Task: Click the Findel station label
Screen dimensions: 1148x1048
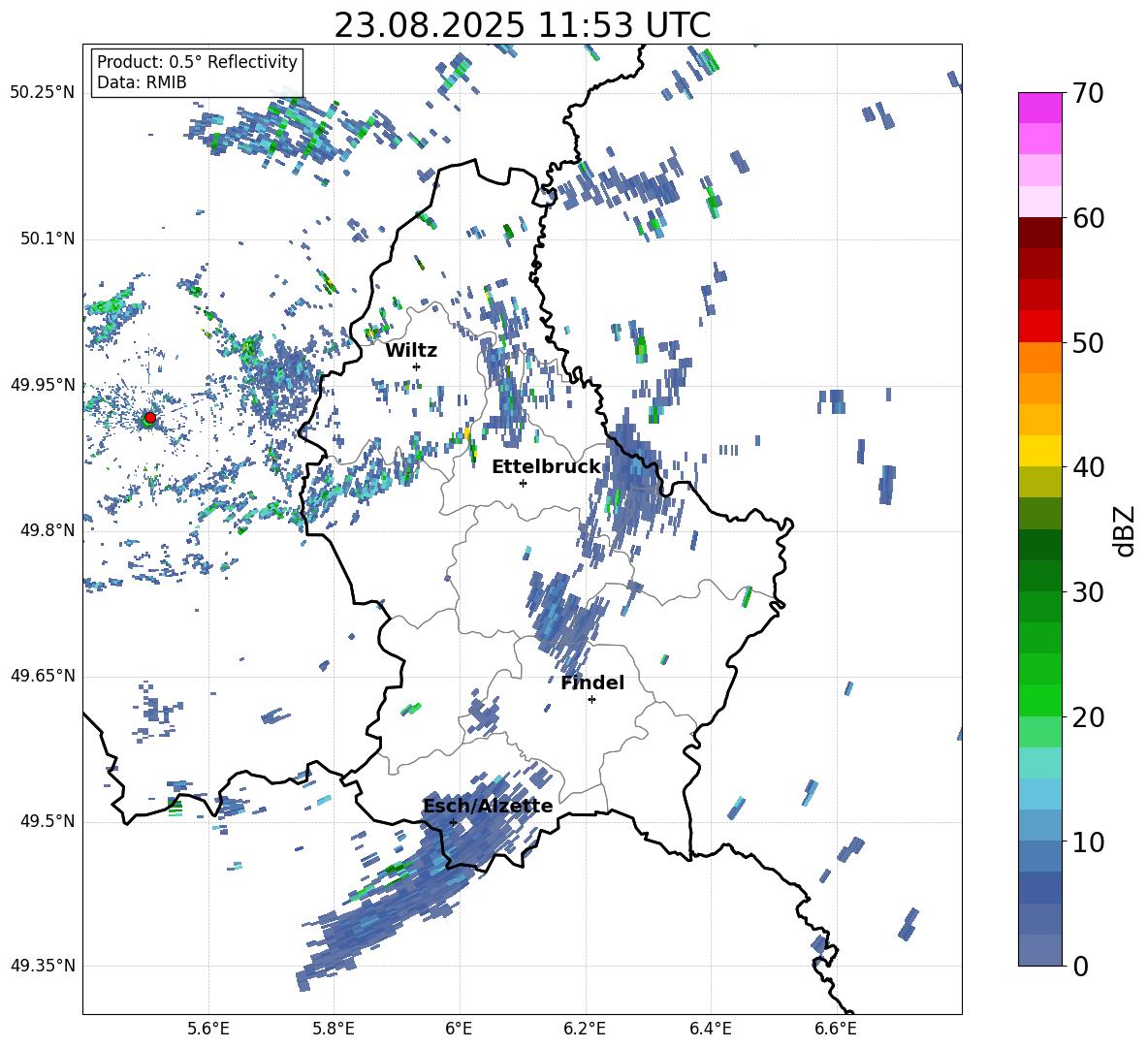Action: 592,683
